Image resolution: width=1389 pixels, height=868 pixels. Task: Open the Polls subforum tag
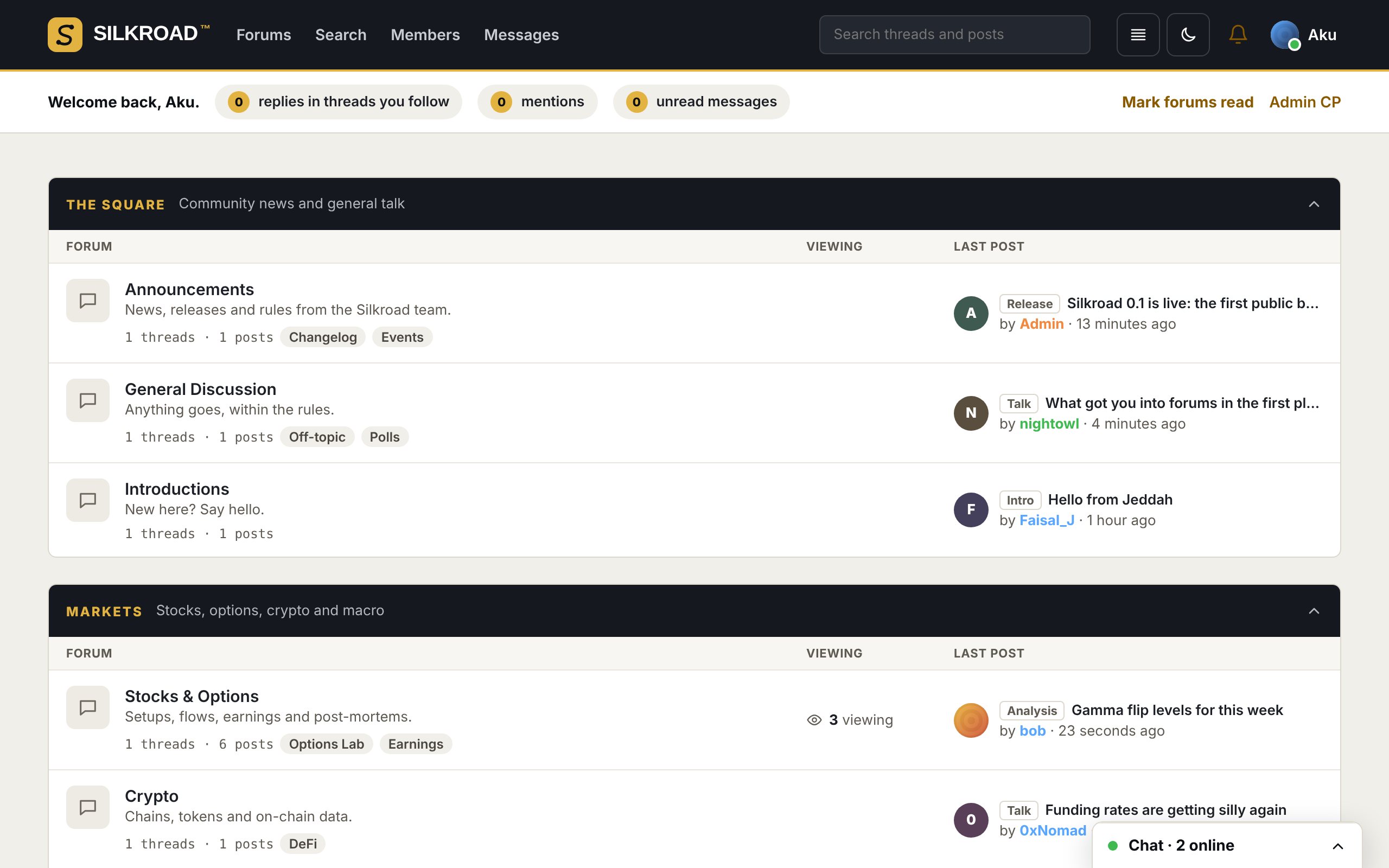coord(384,437)
